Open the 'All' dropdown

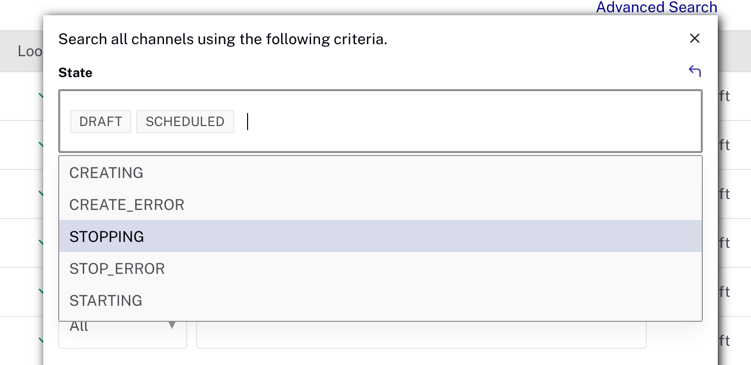click(x=122, y=331)
